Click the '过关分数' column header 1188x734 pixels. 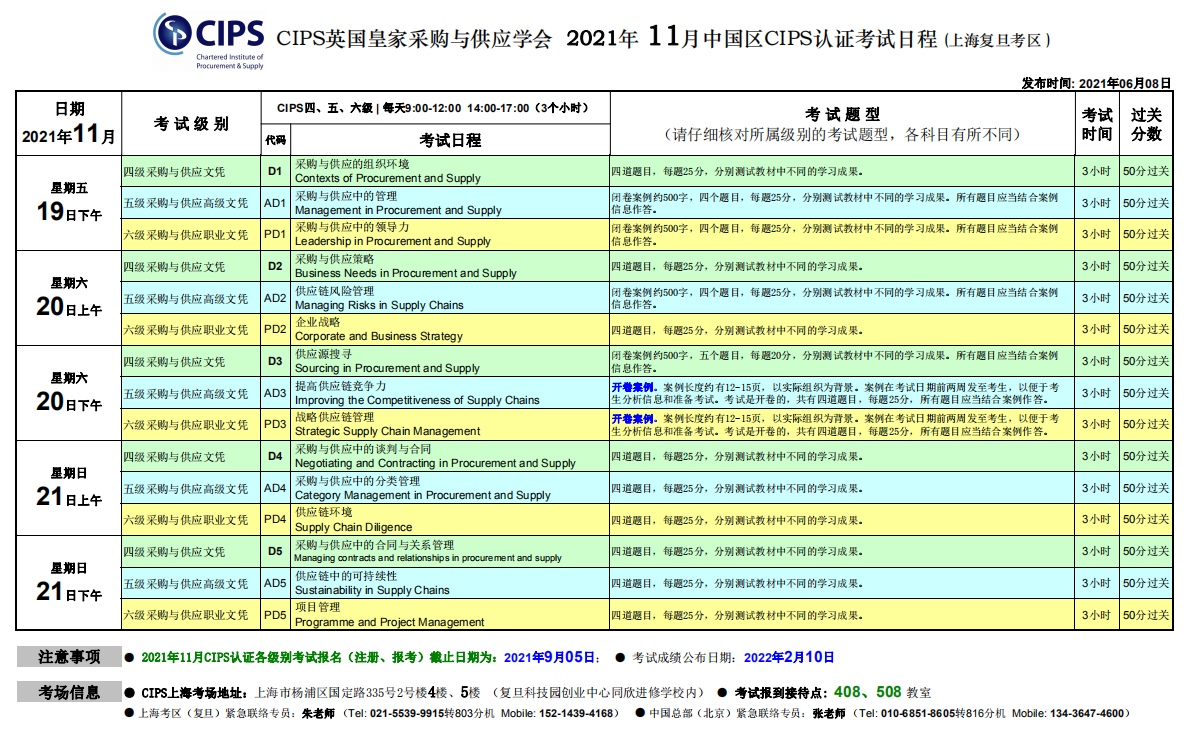pos(1146,123)
